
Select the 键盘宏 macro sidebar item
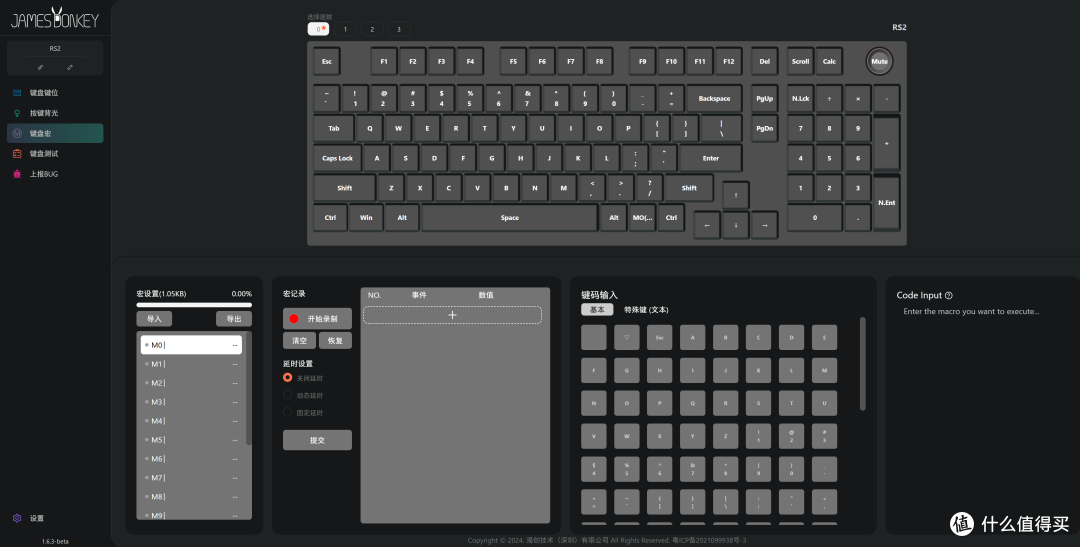point(55,133)
